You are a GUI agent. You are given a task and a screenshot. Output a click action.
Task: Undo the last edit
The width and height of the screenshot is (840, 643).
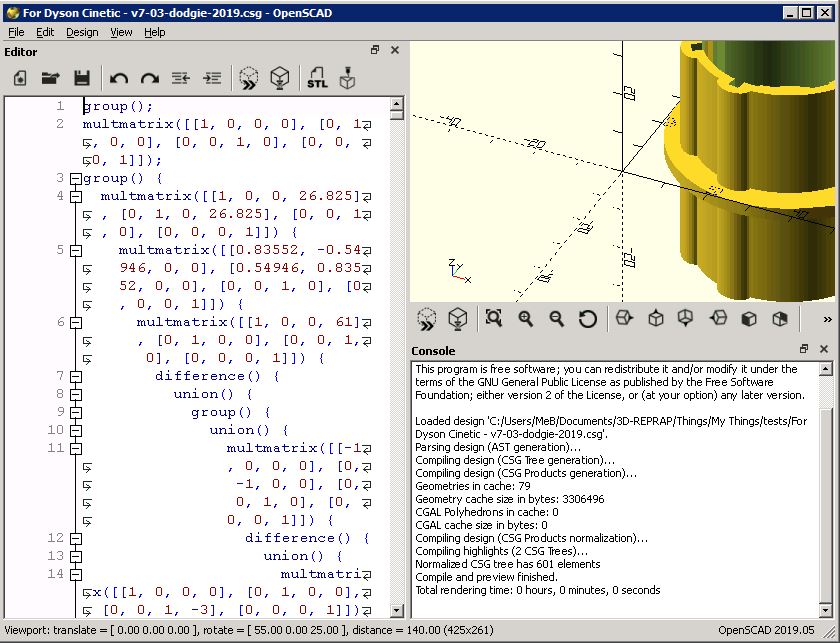pos(118,79)
